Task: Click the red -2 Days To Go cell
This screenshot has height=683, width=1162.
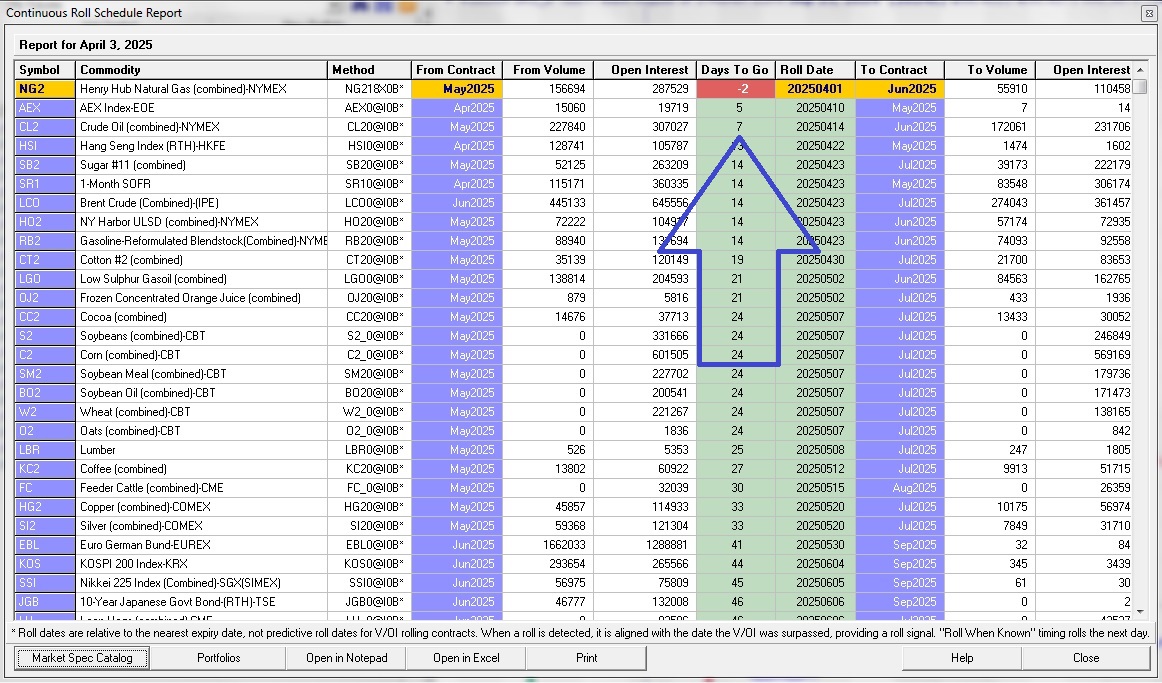Action: (x=735, y=89)
